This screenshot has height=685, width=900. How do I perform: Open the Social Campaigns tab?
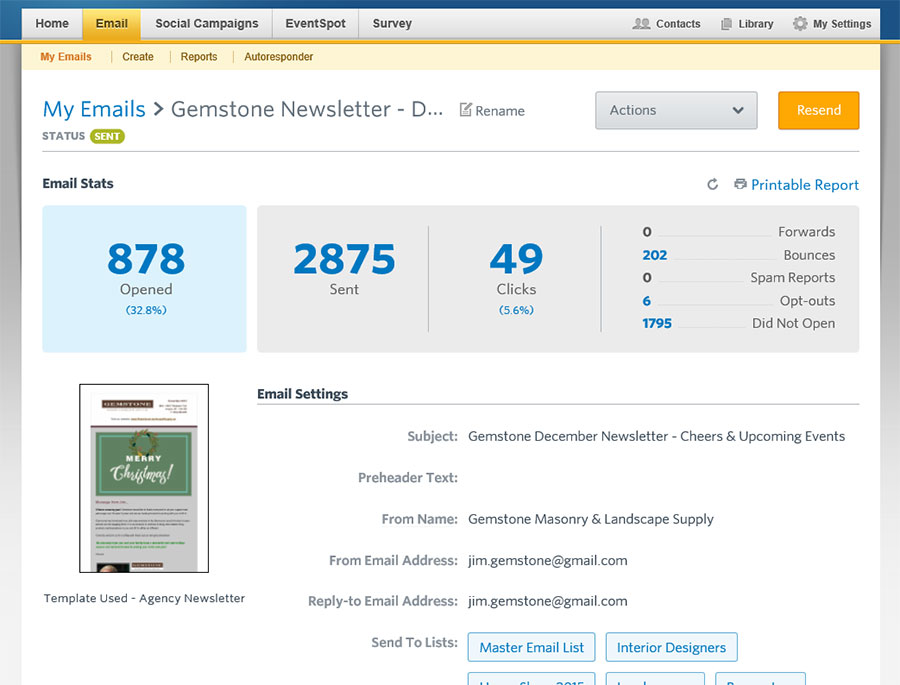(206, 24)
